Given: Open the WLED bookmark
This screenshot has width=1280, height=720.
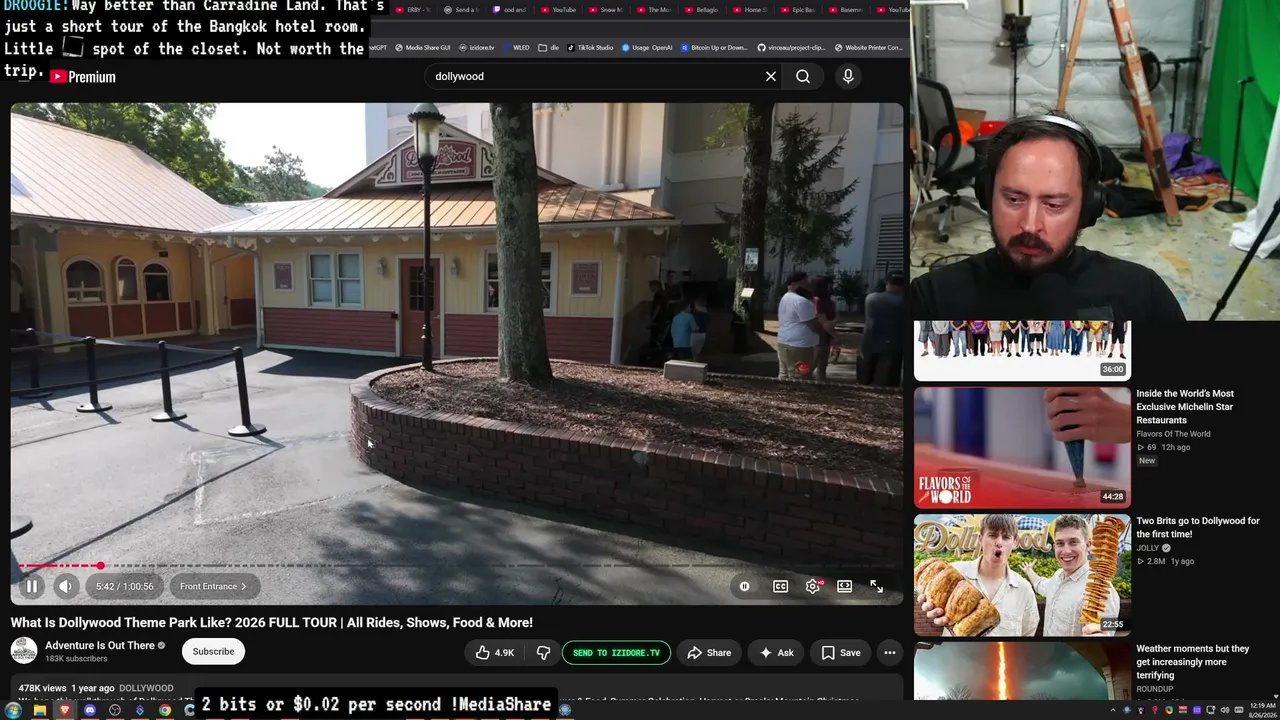Looking at the screenshot, I should point(516,47).
